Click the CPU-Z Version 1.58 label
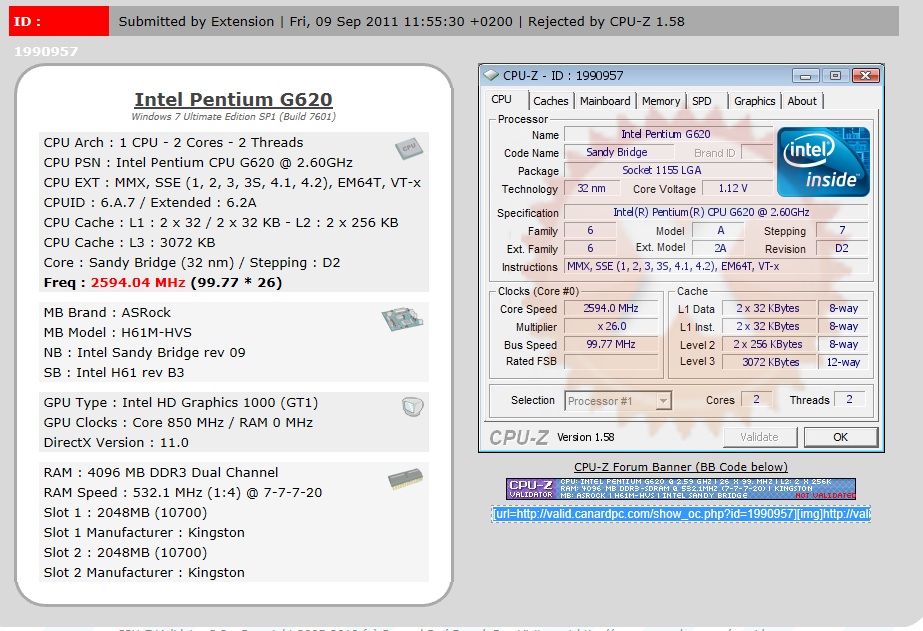 click(585, 437)
